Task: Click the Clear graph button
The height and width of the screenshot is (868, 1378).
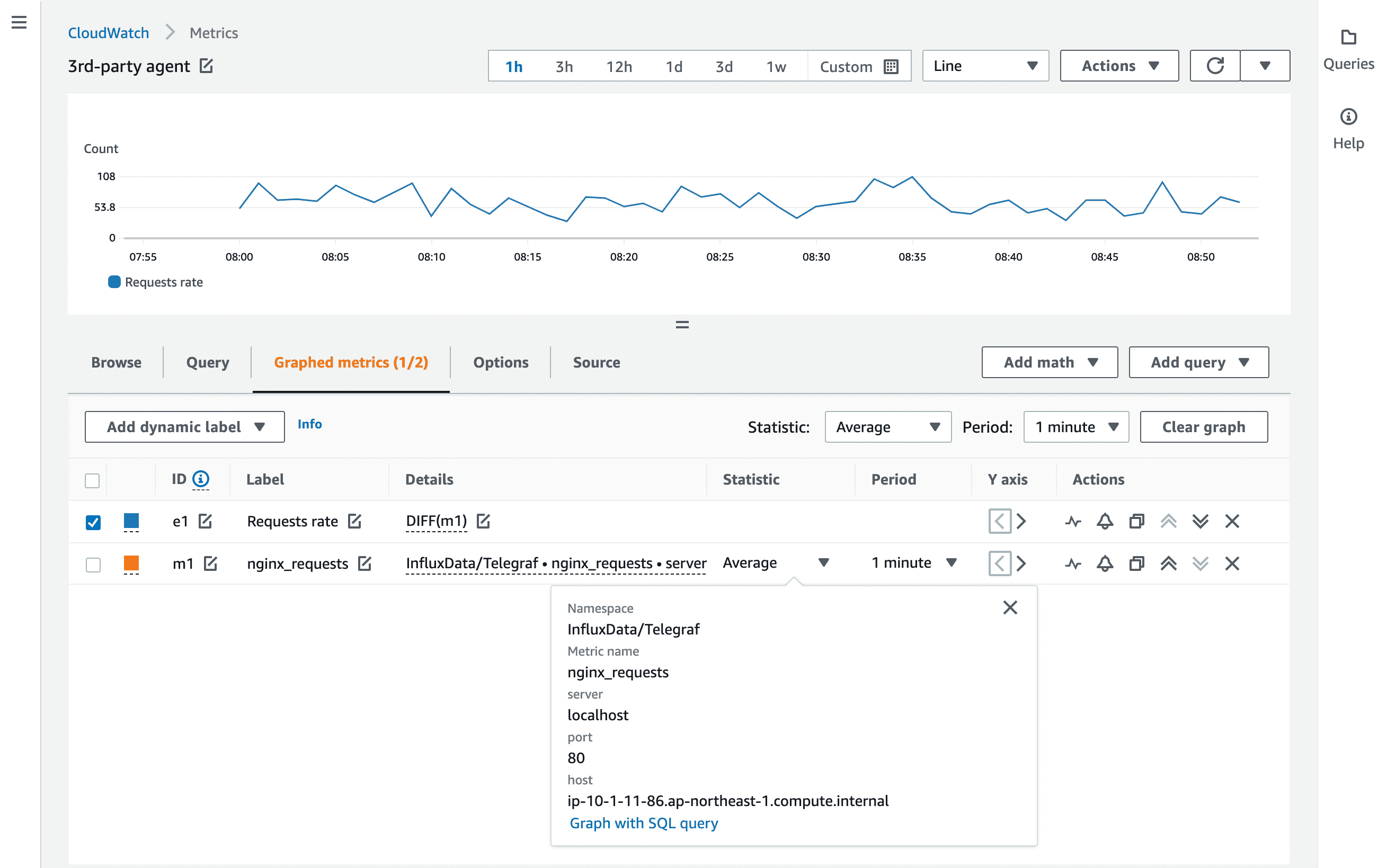Action: 1204,427
